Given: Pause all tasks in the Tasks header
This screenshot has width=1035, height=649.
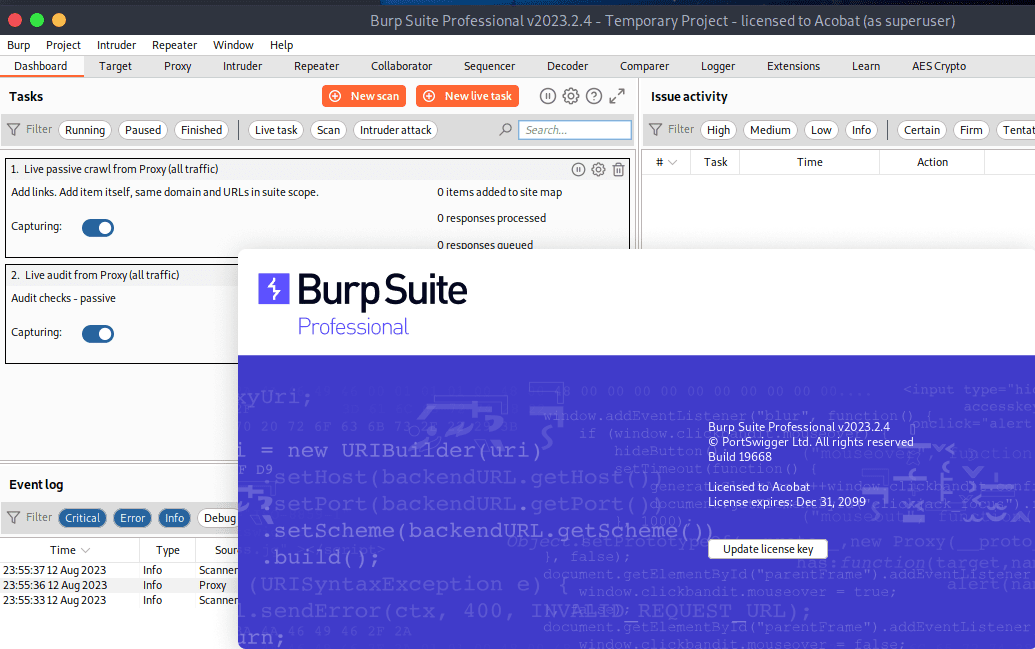Looking at the screenshot, I should point(548,96).
